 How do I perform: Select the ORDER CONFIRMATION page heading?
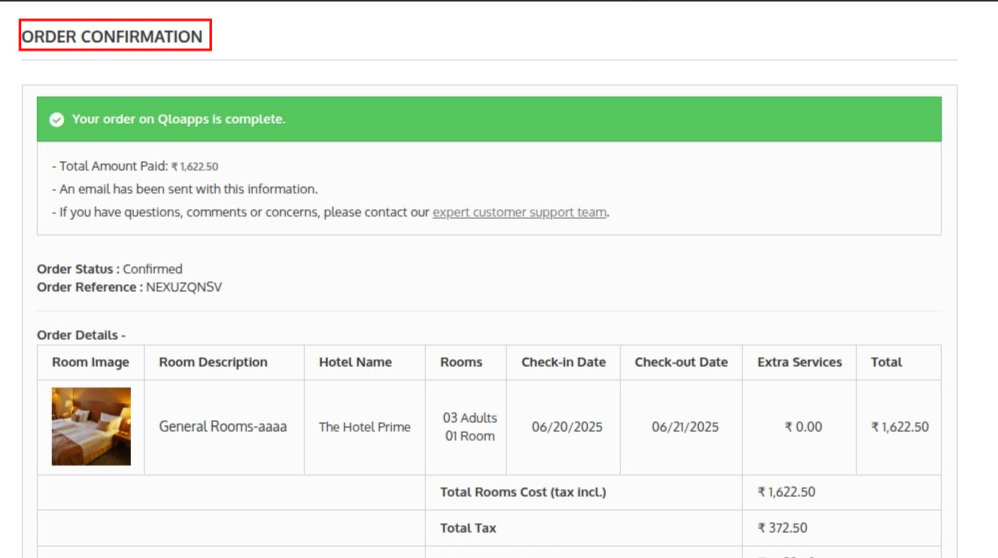112,37
